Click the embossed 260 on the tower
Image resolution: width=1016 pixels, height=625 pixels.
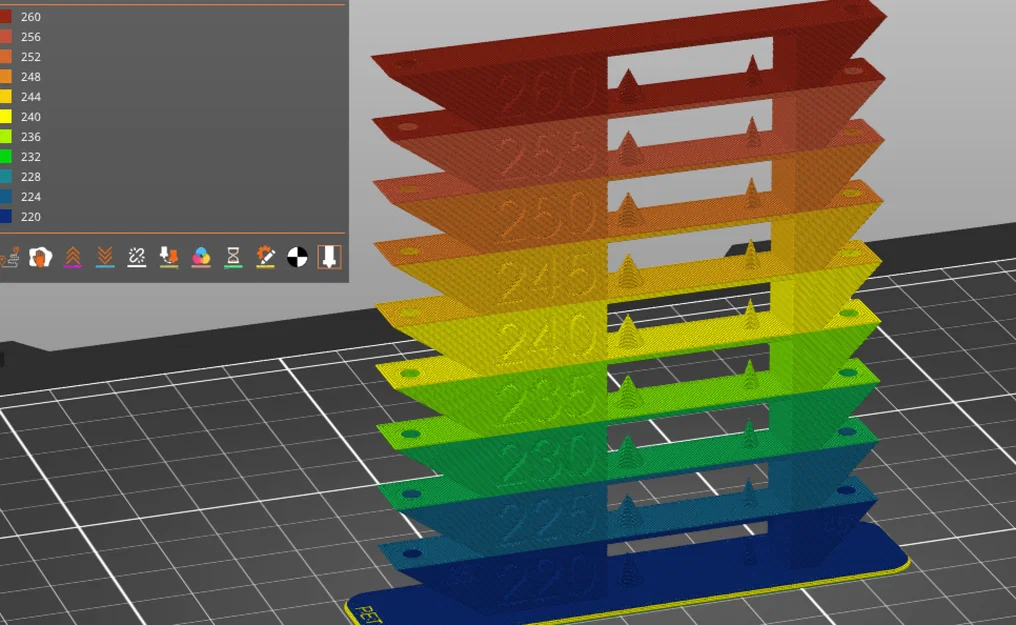click(548, 91)
